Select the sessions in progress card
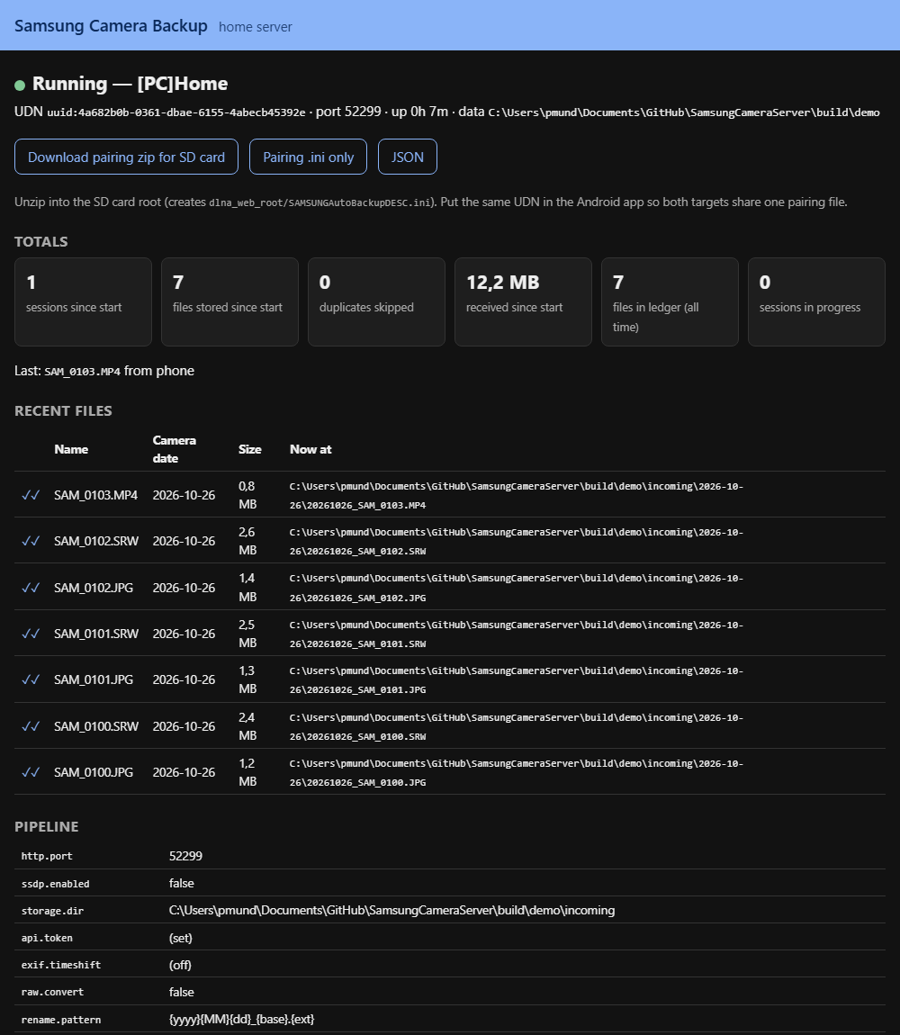 tap(816, 302)
